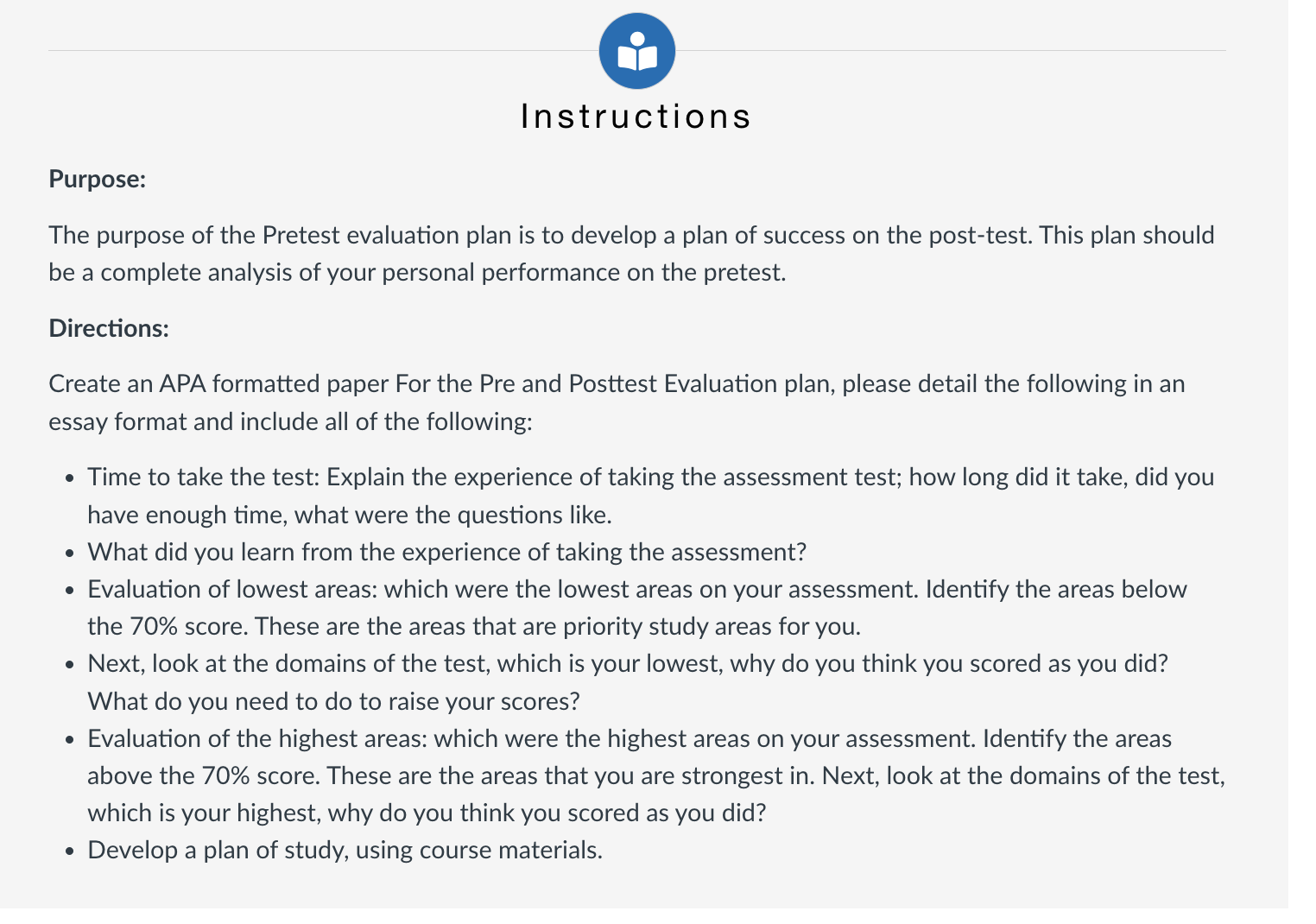Click the 'Evaluation of lowest areas' bullet line
The height and width of the screenshot is (924, 1316).
click(x=637, y=589)
